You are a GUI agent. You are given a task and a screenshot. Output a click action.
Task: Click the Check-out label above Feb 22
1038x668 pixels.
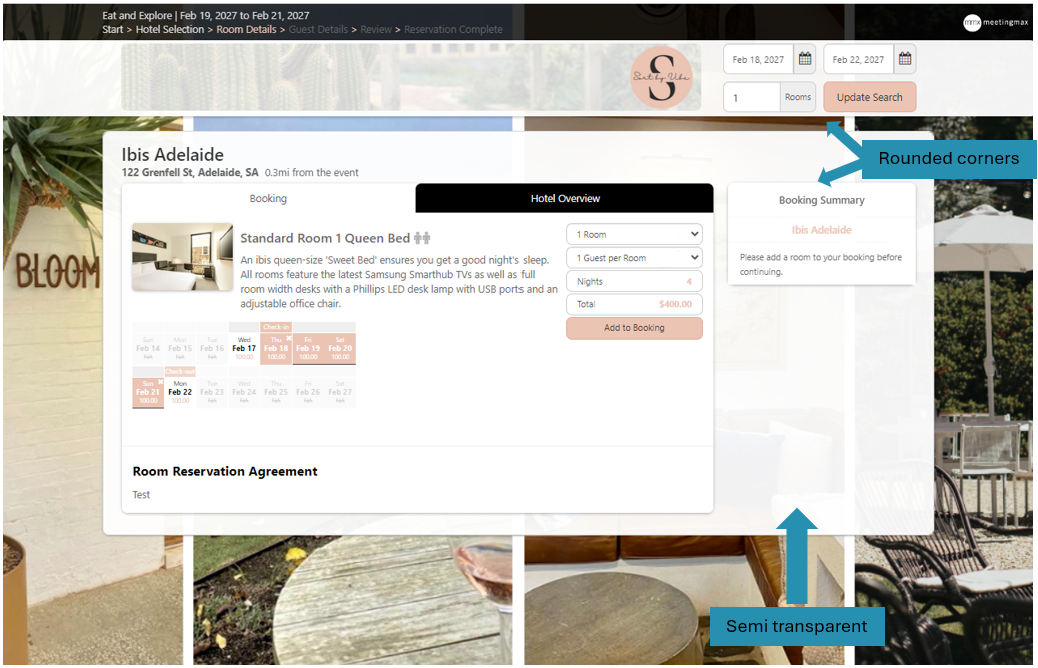[x=180, y=371]
